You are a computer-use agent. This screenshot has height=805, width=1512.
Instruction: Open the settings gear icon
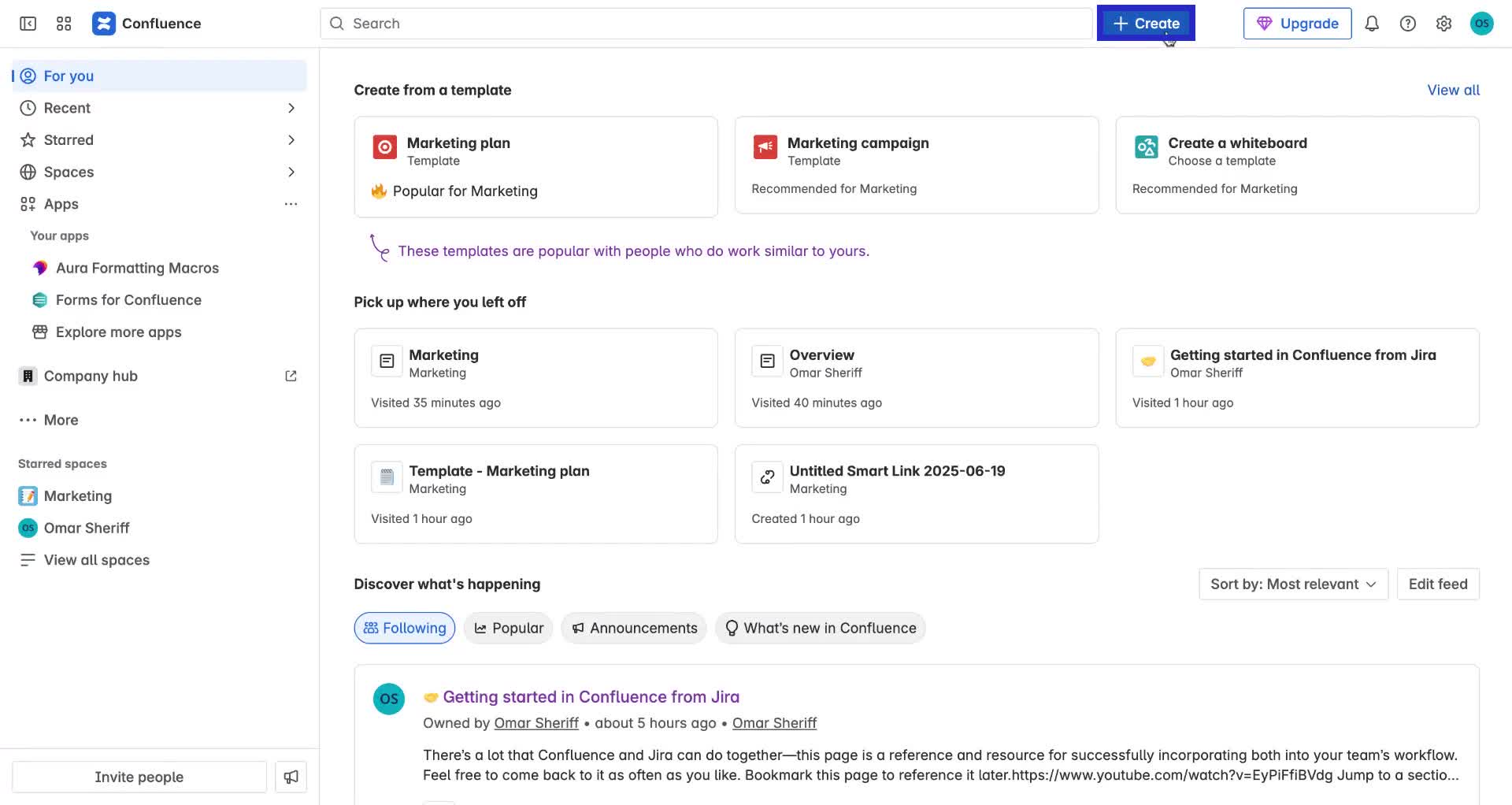(x=1443, y=24)
